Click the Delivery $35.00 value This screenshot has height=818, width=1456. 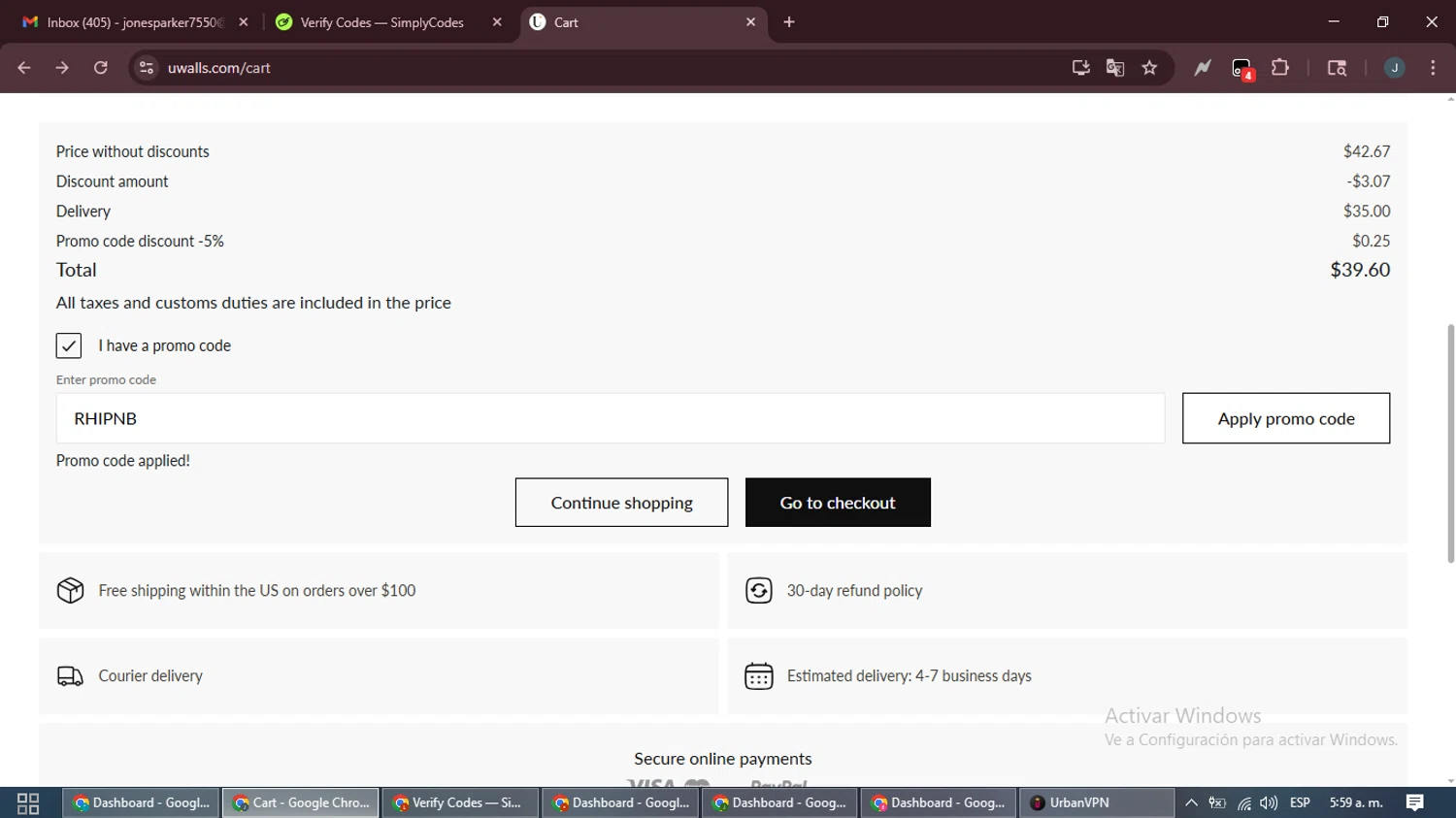1367,211
